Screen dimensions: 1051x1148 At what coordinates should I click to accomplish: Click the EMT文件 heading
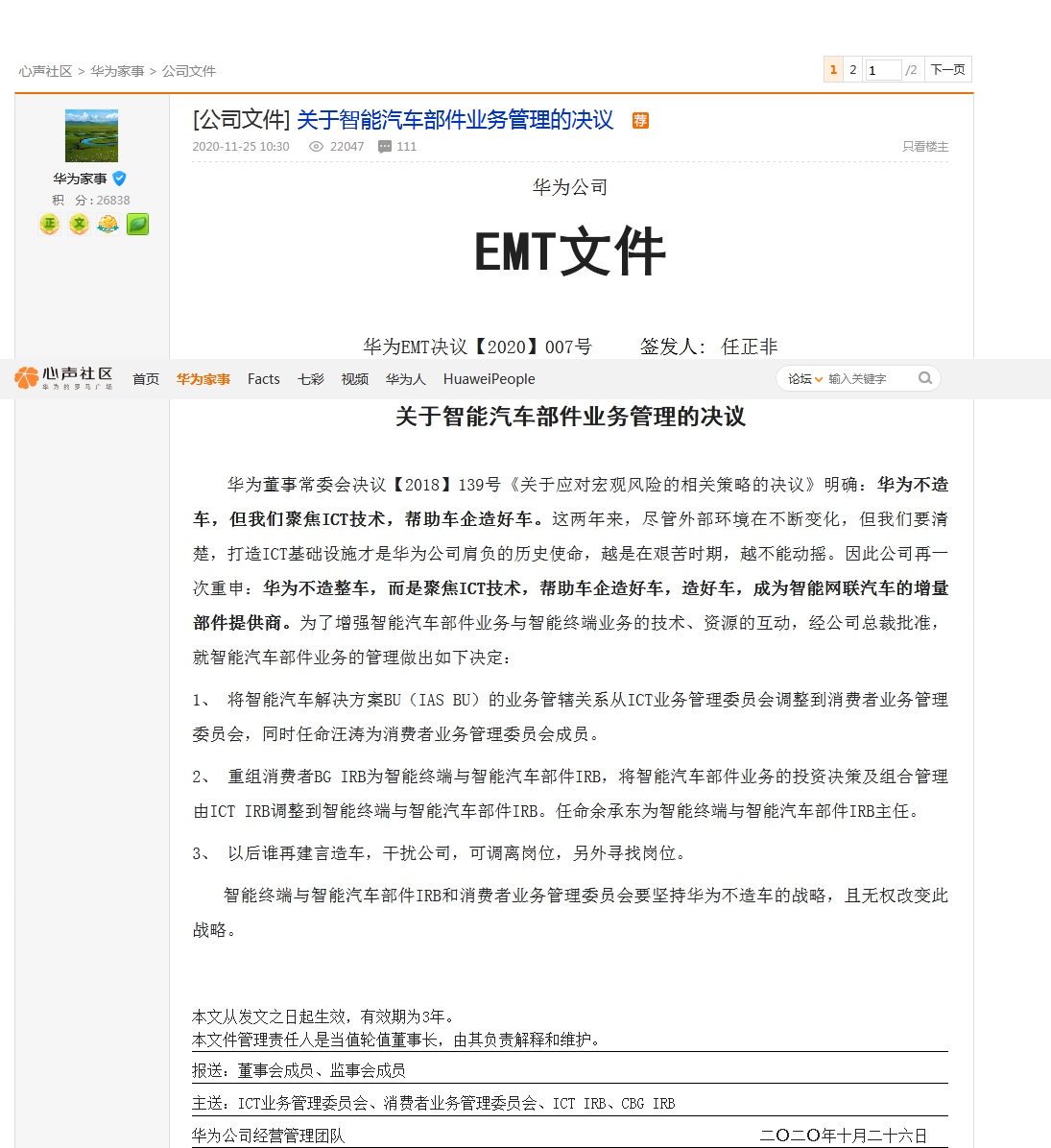tap(570, 251)
